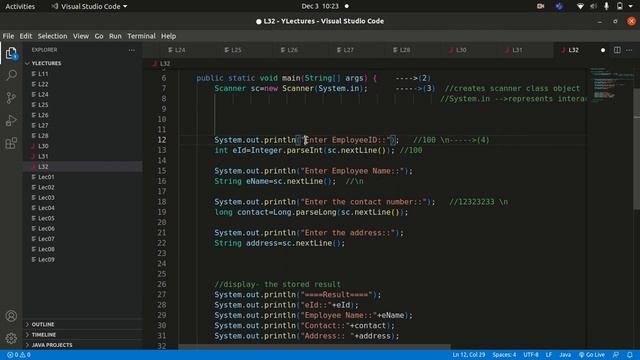Click the Activities button in top bar
This screenshot has height=360, width=640.
[20, 6]
